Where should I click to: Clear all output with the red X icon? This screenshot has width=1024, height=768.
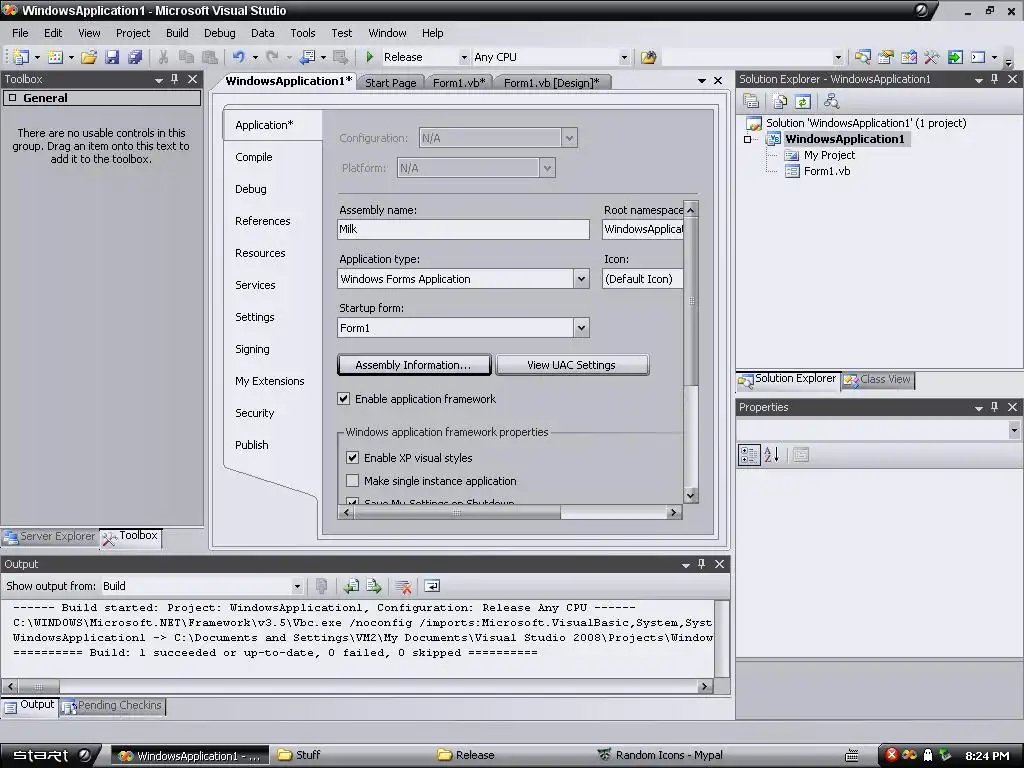coord(403,586)
